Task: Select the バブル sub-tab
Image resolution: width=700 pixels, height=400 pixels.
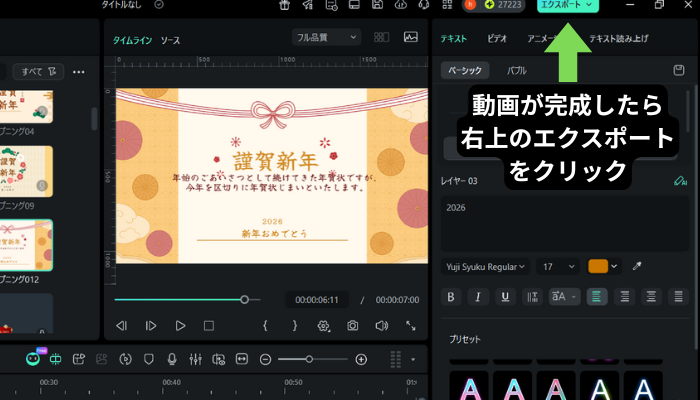Action: [517, 71]
